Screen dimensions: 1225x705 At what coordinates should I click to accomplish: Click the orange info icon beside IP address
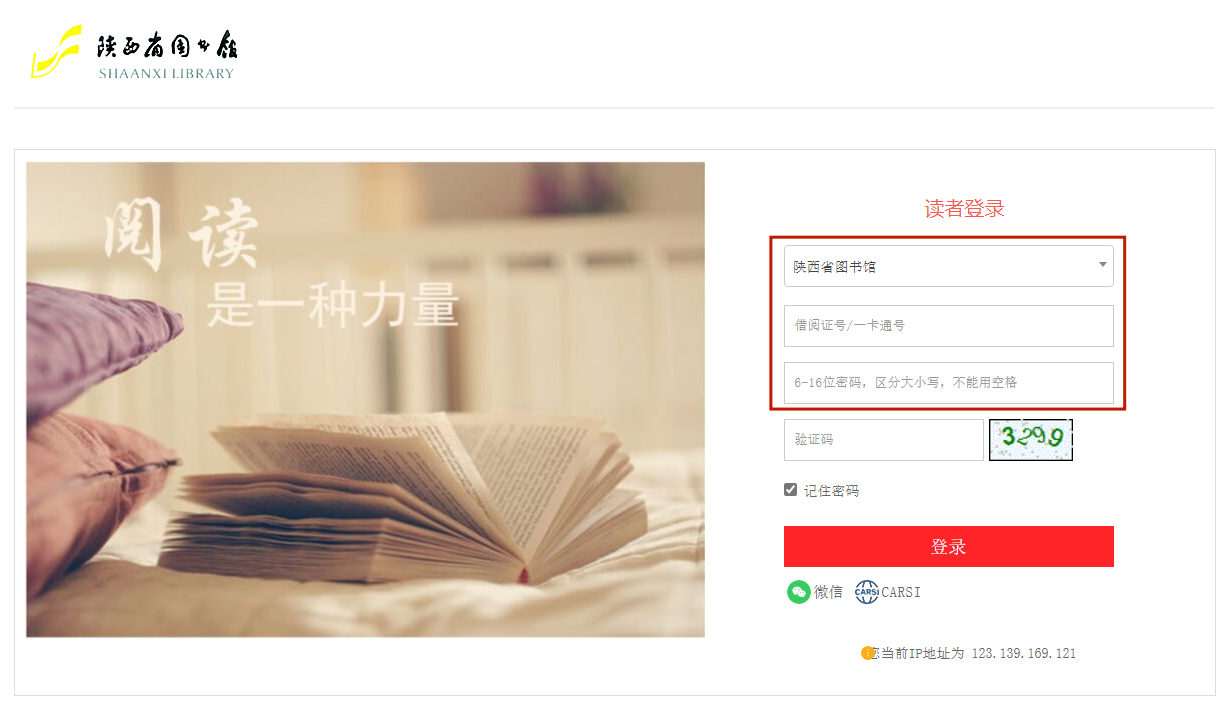[x=868, y=653]
